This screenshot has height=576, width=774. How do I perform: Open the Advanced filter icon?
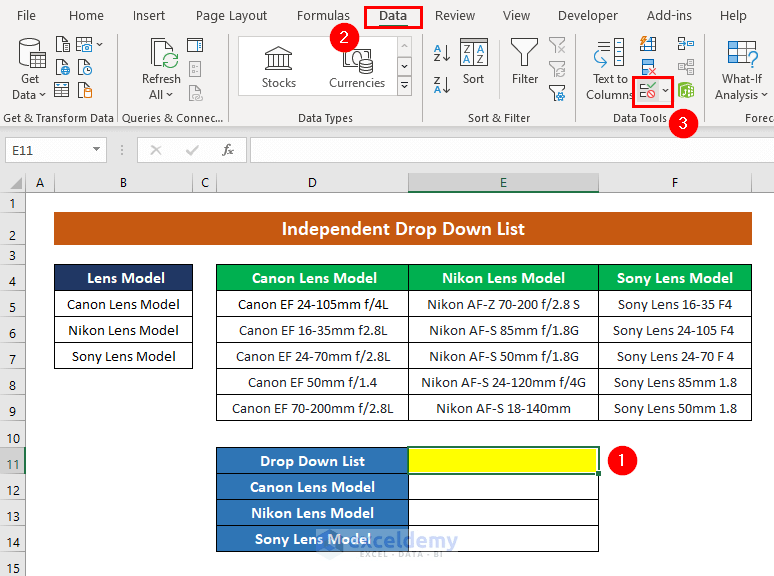(x=557, y=92)
